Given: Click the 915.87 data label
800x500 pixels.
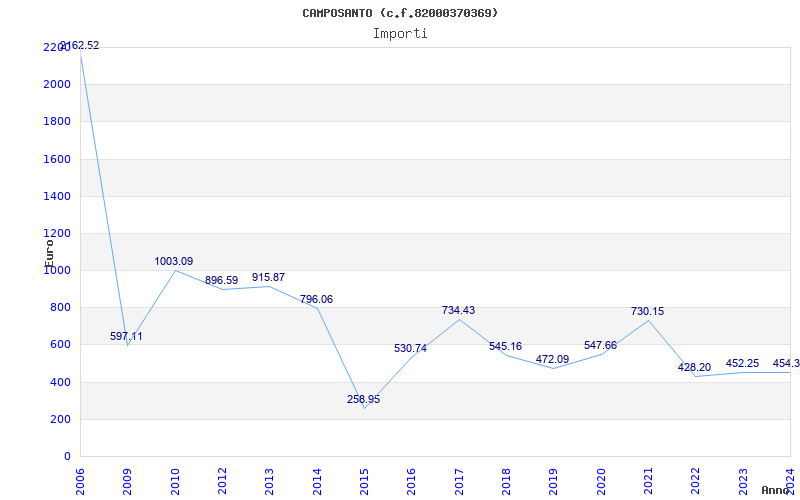Looking at the screenshot, I should [269, 277].
